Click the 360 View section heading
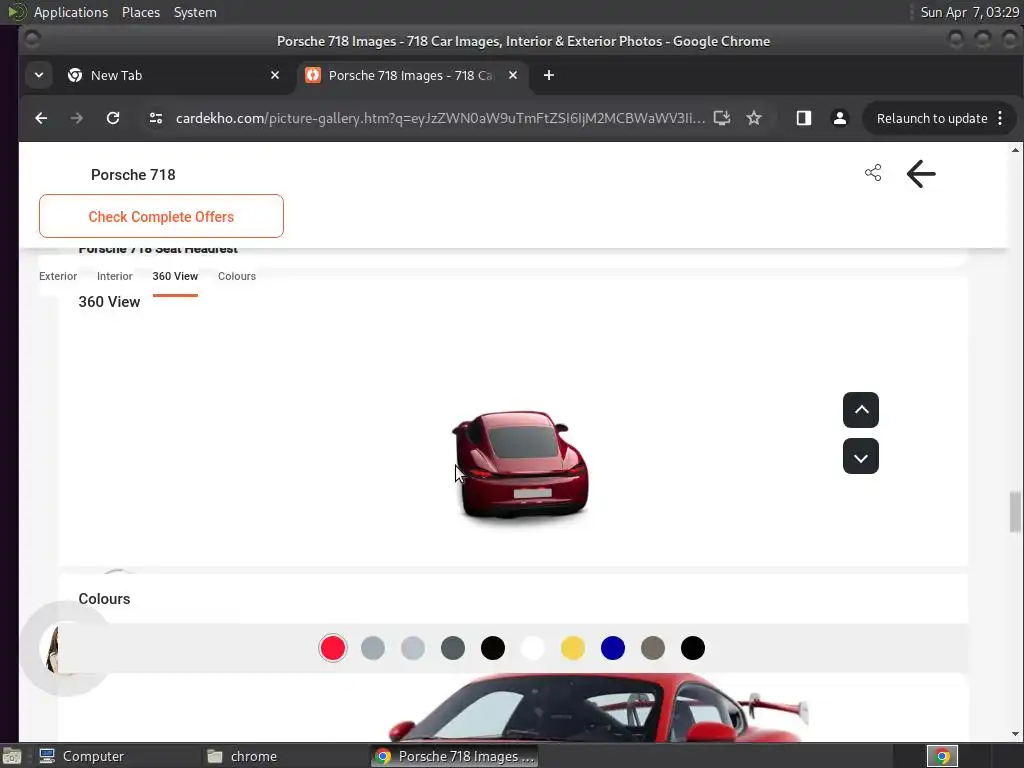The image size is (1024, 768). (109, 302)
